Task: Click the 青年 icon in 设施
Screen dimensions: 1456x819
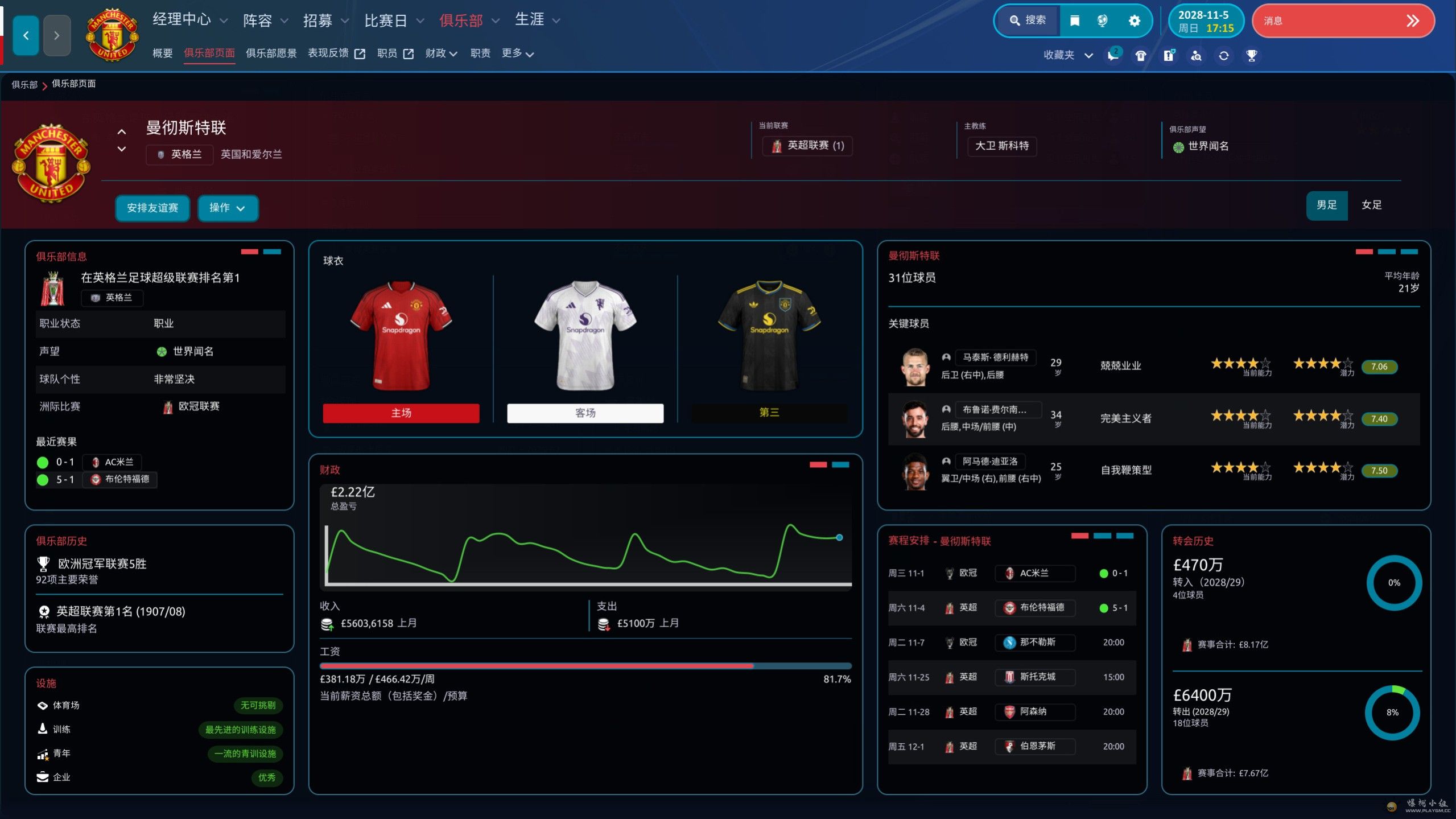Action: (x=43, y=754)
